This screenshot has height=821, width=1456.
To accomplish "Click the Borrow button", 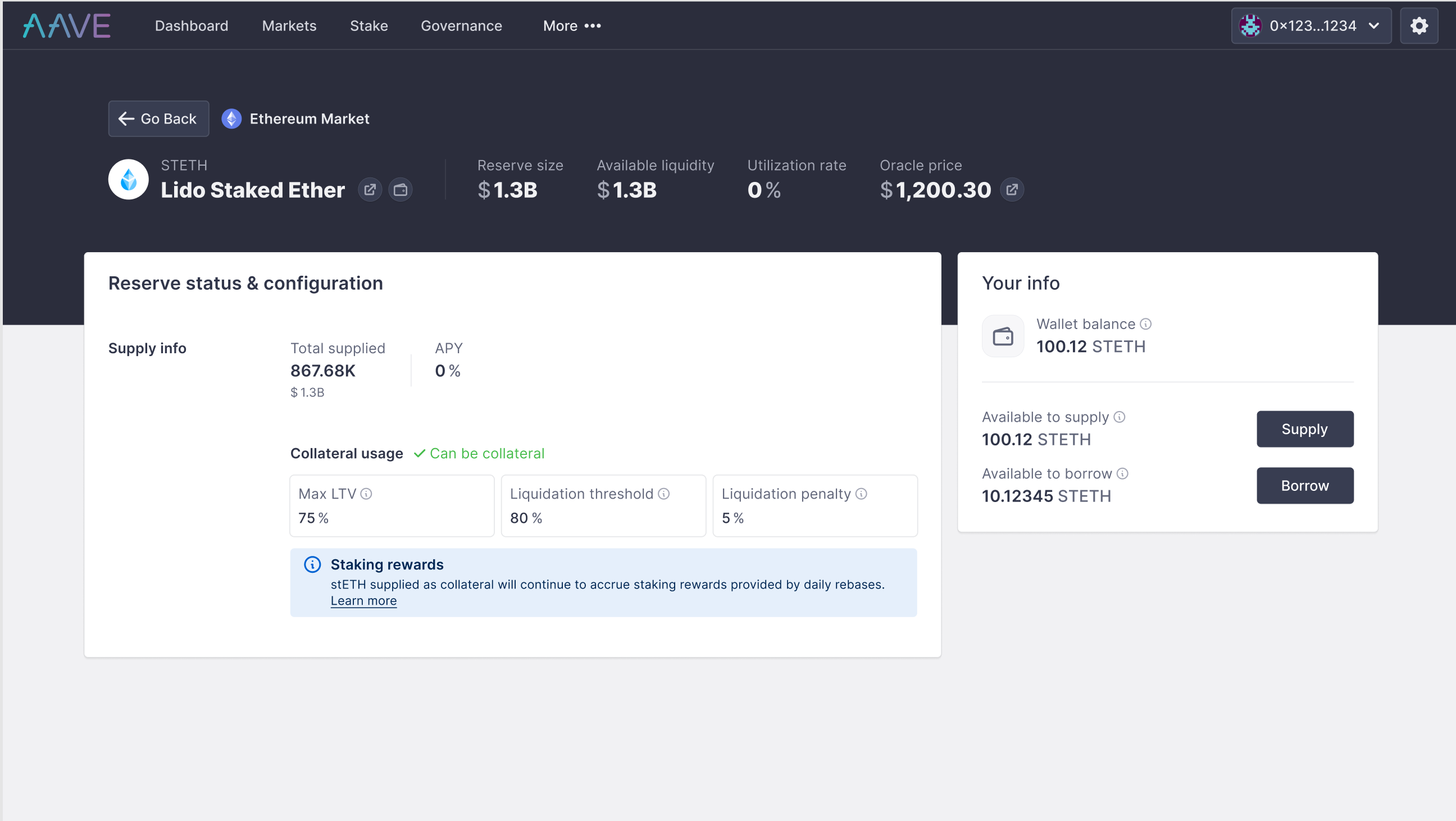I will click(1304, 485).
